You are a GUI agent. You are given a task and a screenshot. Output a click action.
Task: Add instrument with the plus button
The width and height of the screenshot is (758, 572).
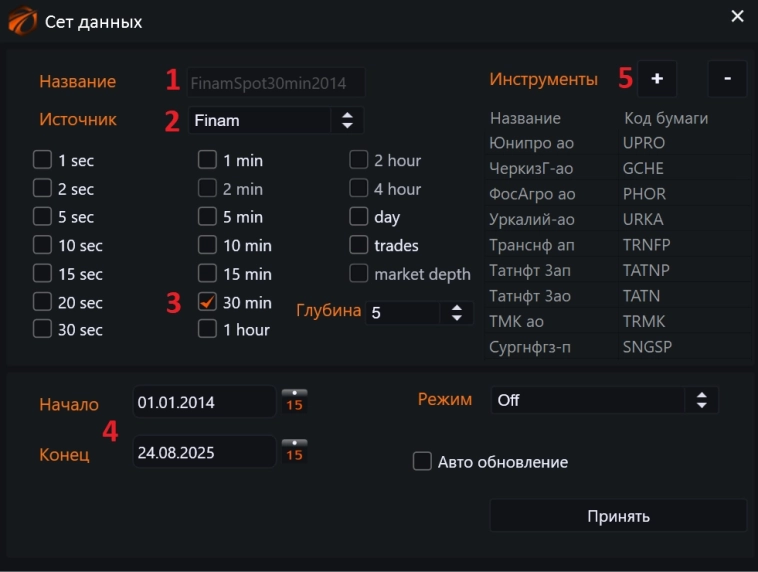coord(657,78)
